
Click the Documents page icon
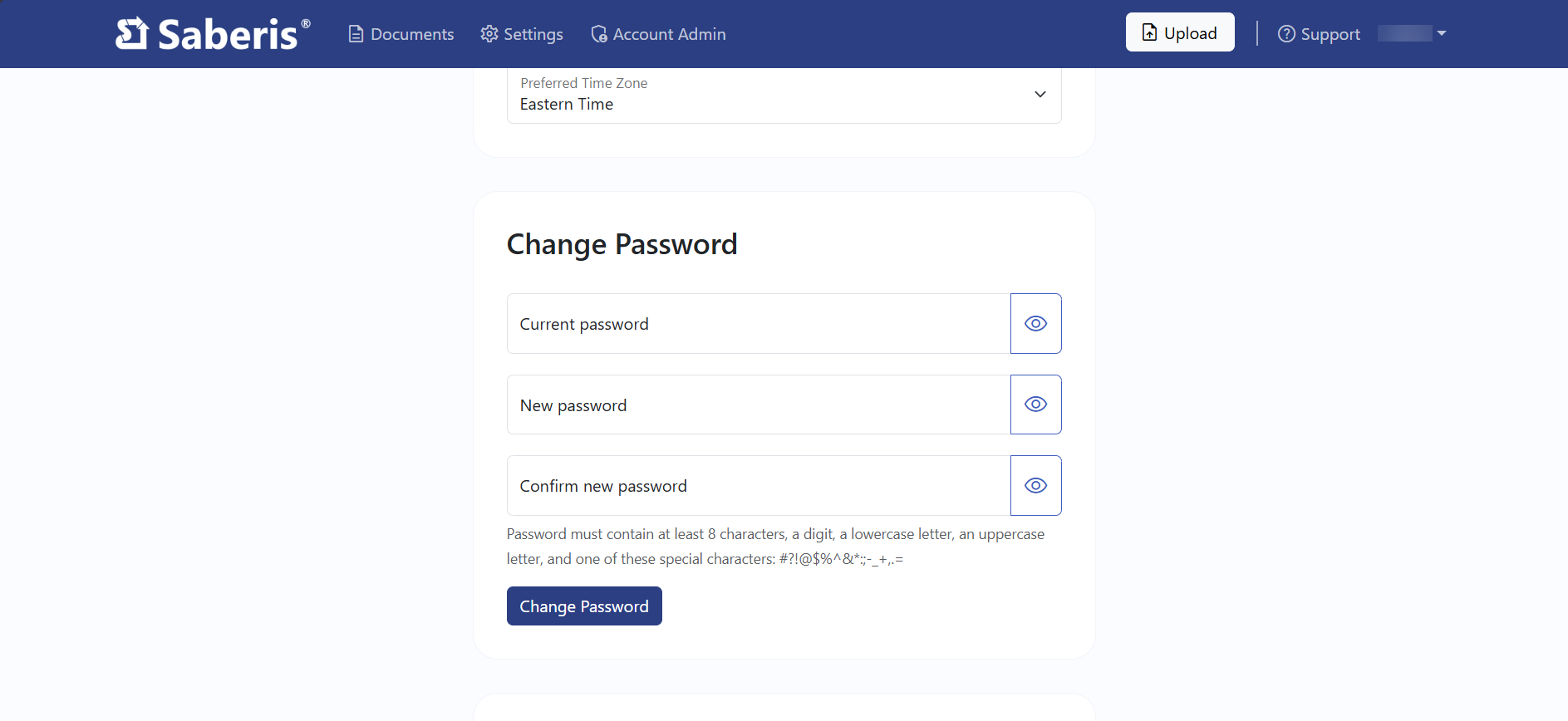tap(356, 34)
